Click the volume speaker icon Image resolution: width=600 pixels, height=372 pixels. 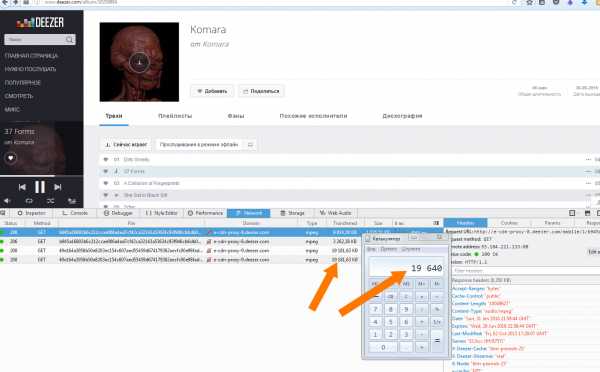(x=7, y=201)
